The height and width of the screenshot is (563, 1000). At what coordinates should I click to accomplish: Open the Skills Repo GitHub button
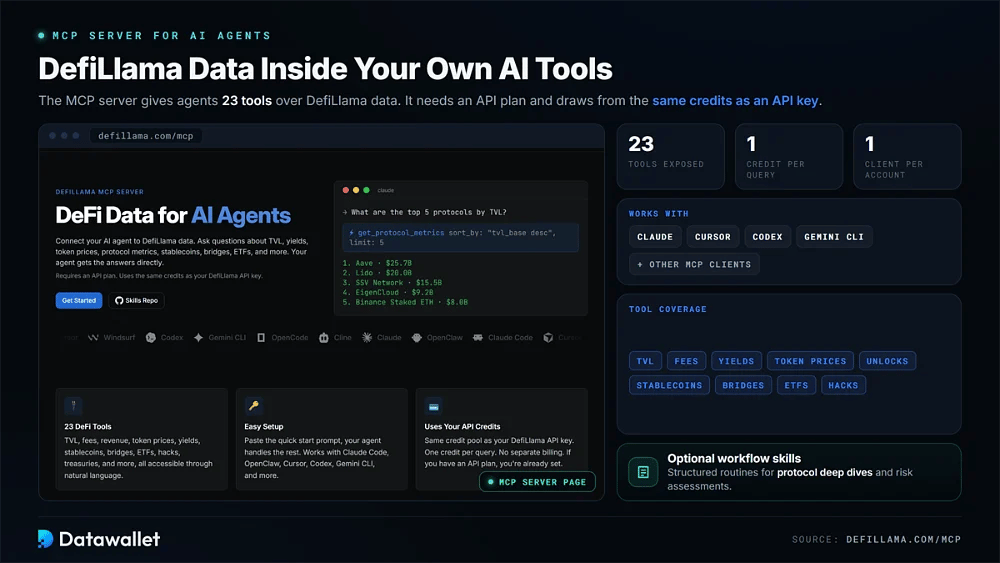coord(136,300)
